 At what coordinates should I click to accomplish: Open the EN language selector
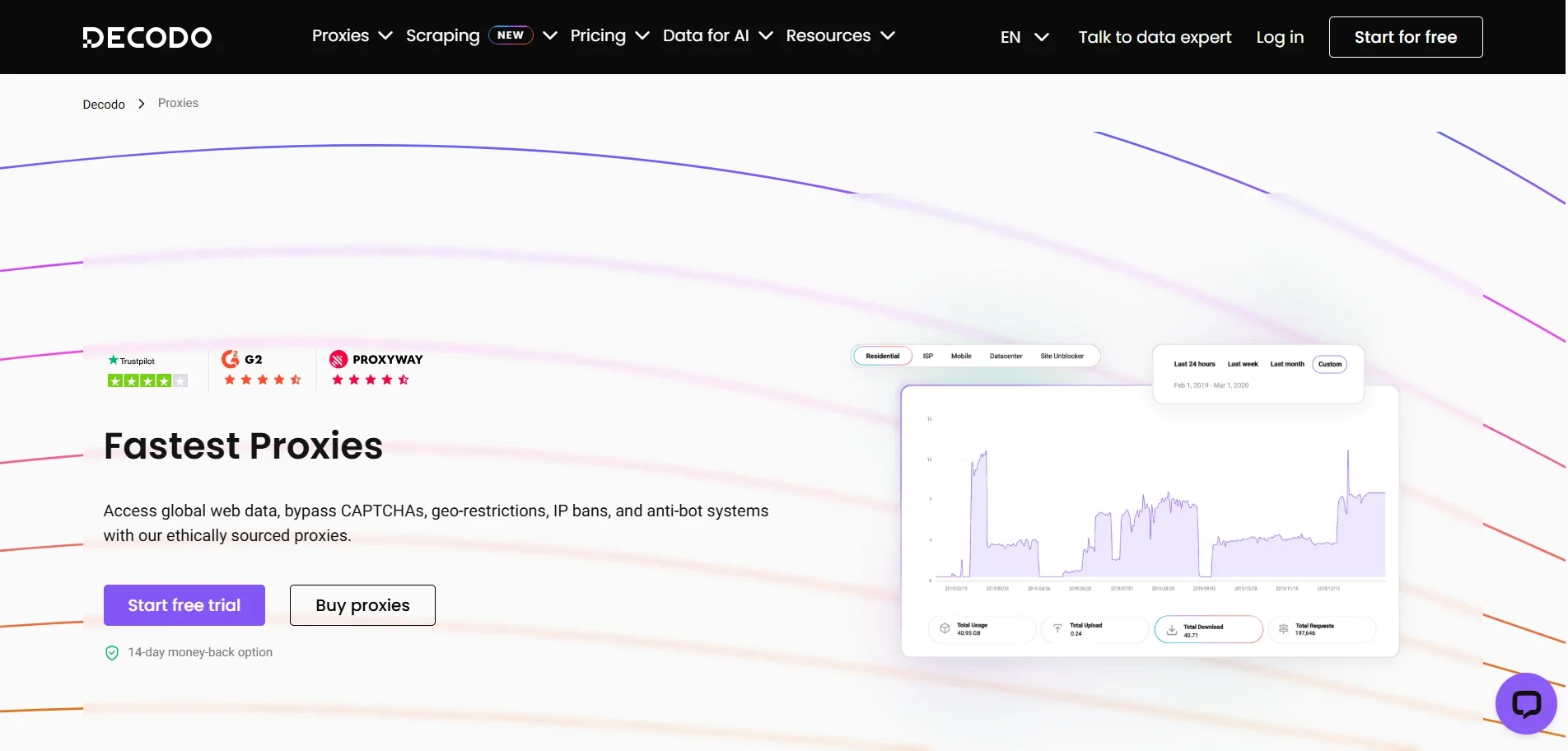1024,37
